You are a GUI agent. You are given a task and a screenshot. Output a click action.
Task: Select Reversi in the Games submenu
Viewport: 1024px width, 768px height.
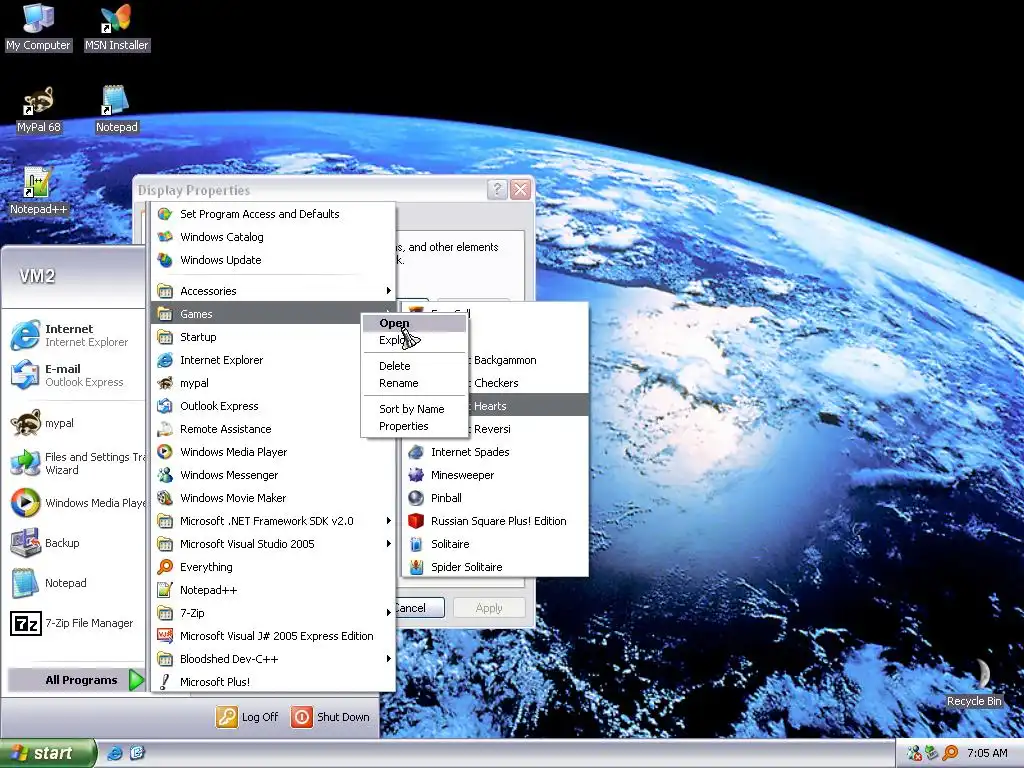point(528,429)
